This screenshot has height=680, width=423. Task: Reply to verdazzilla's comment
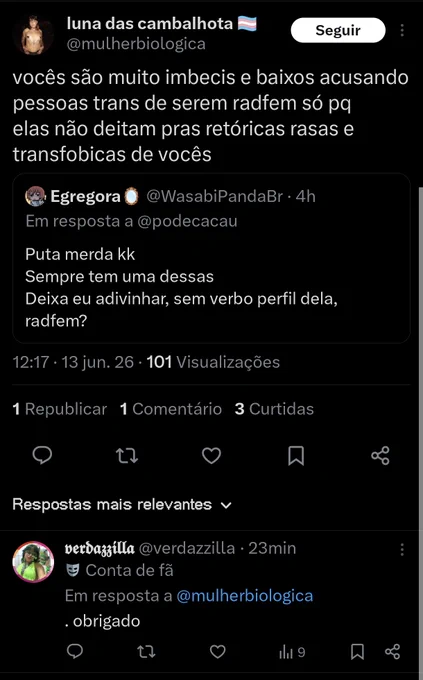tap(75, 651)
